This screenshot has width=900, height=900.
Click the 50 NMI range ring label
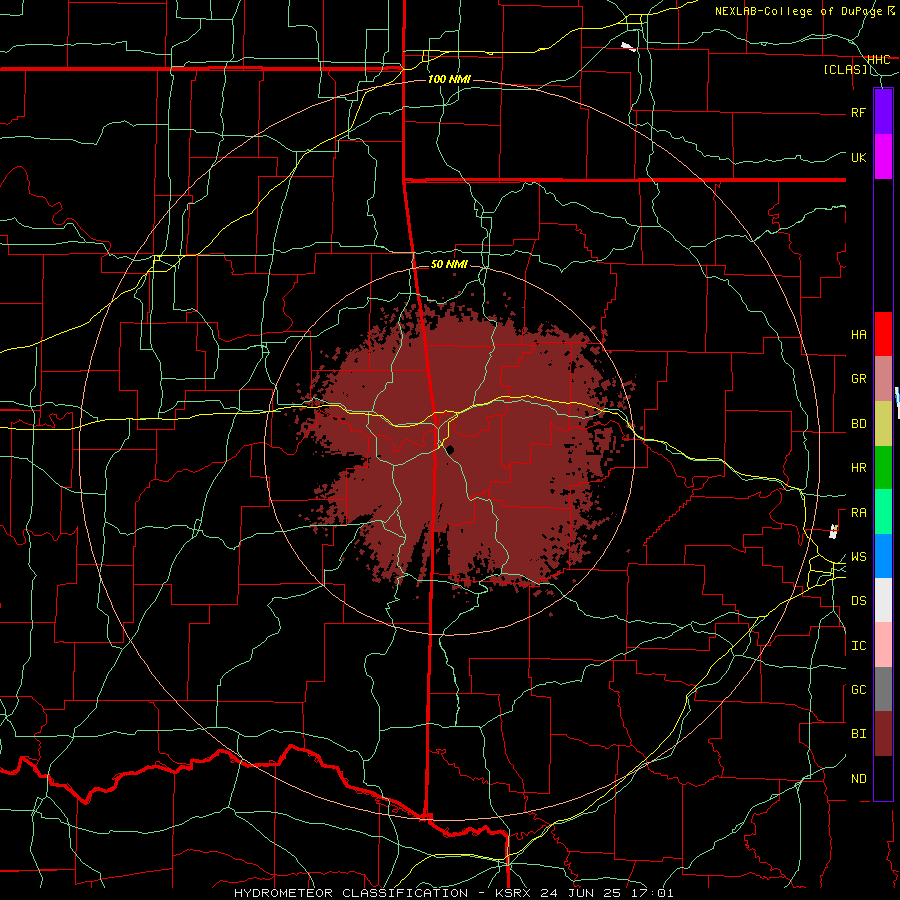449,264
